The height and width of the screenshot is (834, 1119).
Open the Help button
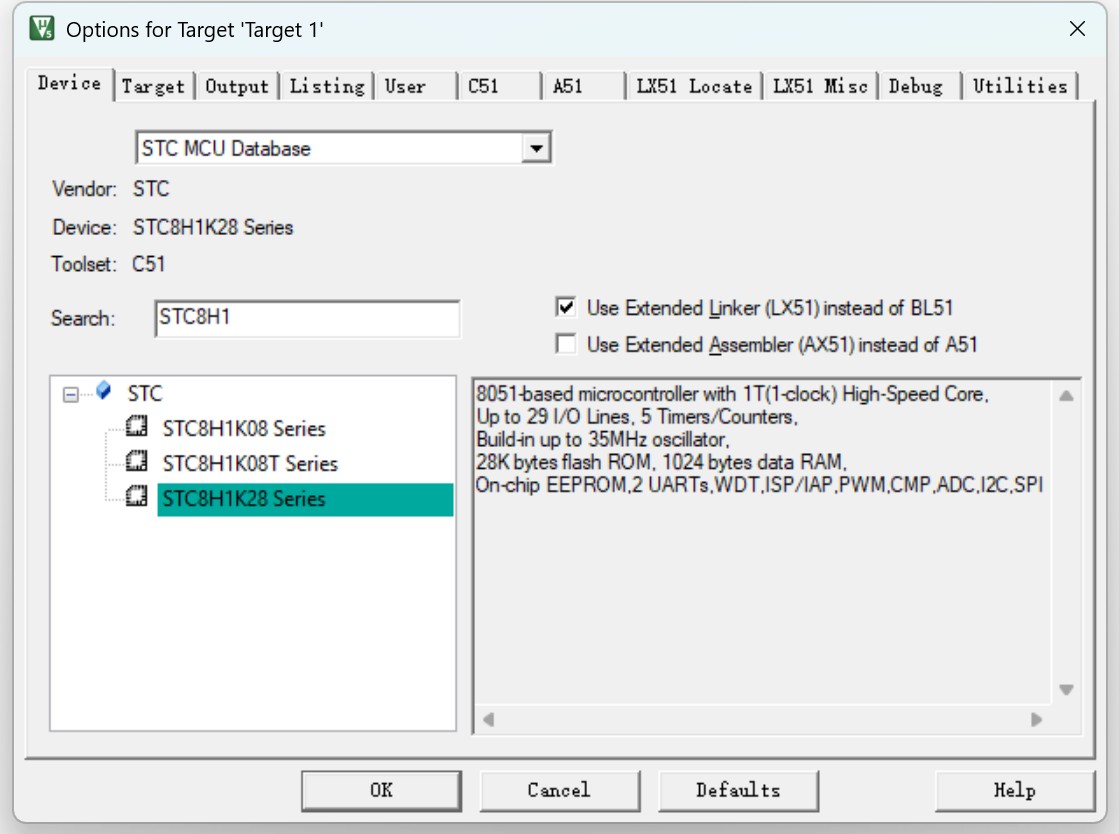pyautogui.click(x=1015, y=790)
